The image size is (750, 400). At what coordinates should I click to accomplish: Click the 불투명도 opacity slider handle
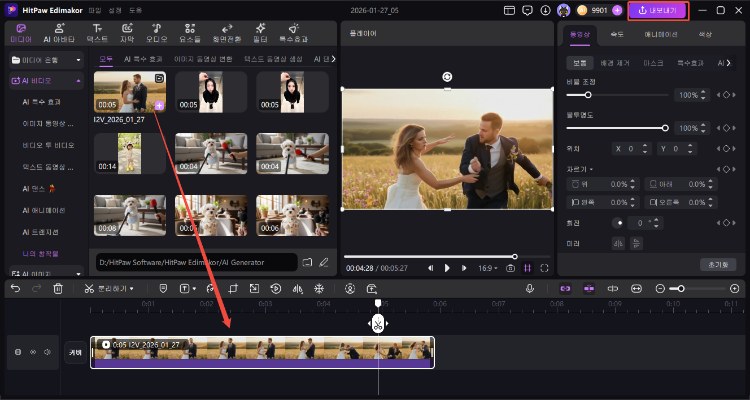pyautogui.click(x=665, y=127)
